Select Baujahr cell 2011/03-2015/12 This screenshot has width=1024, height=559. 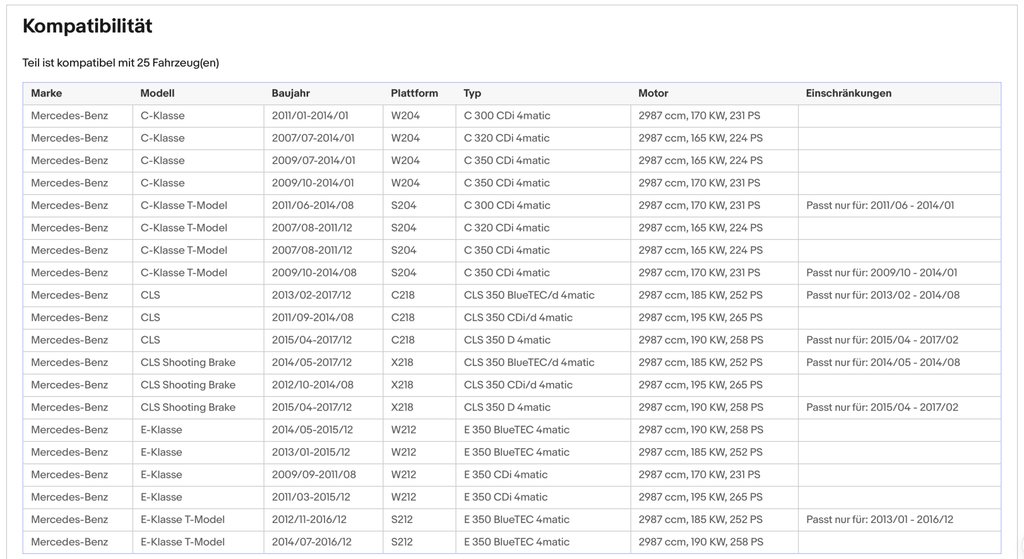pos(311,497)
